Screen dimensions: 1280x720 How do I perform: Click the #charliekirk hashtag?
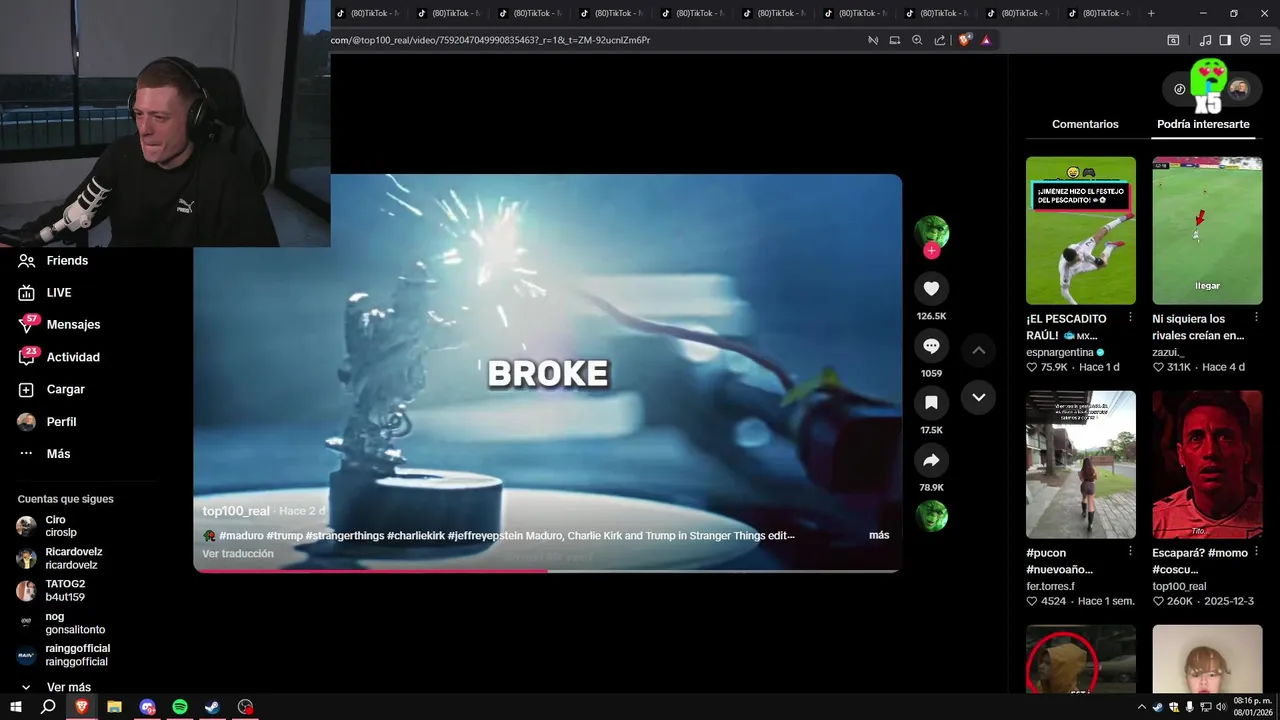pos(416,535)
